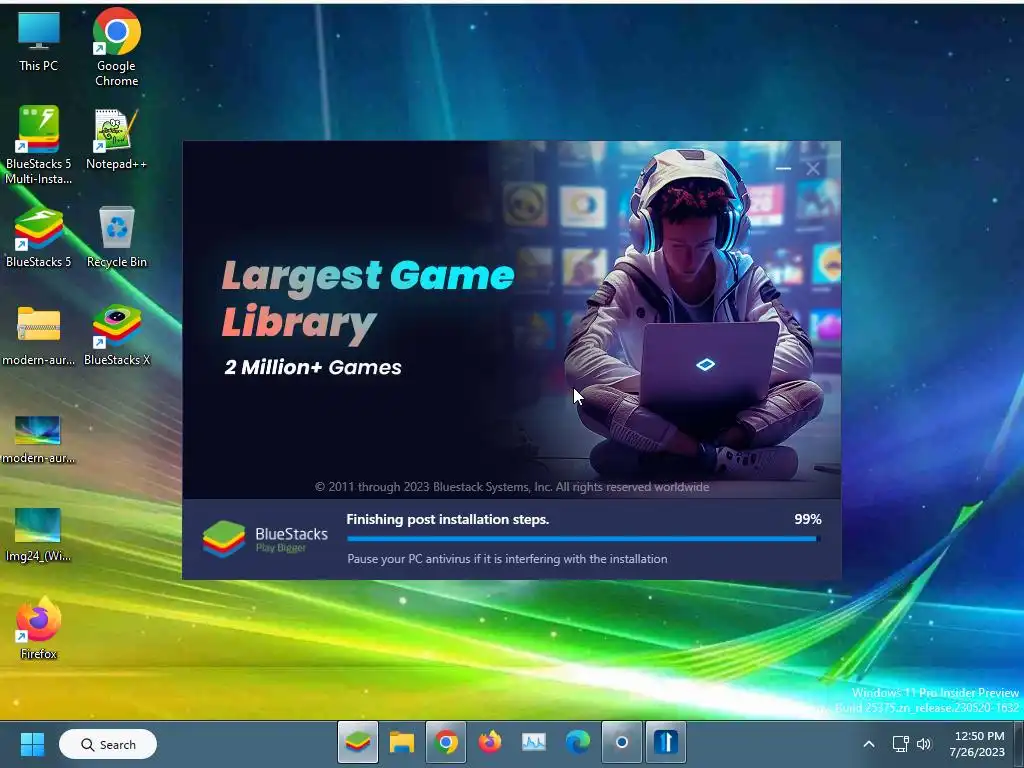The width and height of the screenshot is (1024, 768).
Task: Click the circle-icon app in the taskbar
Action: (622, 743)
